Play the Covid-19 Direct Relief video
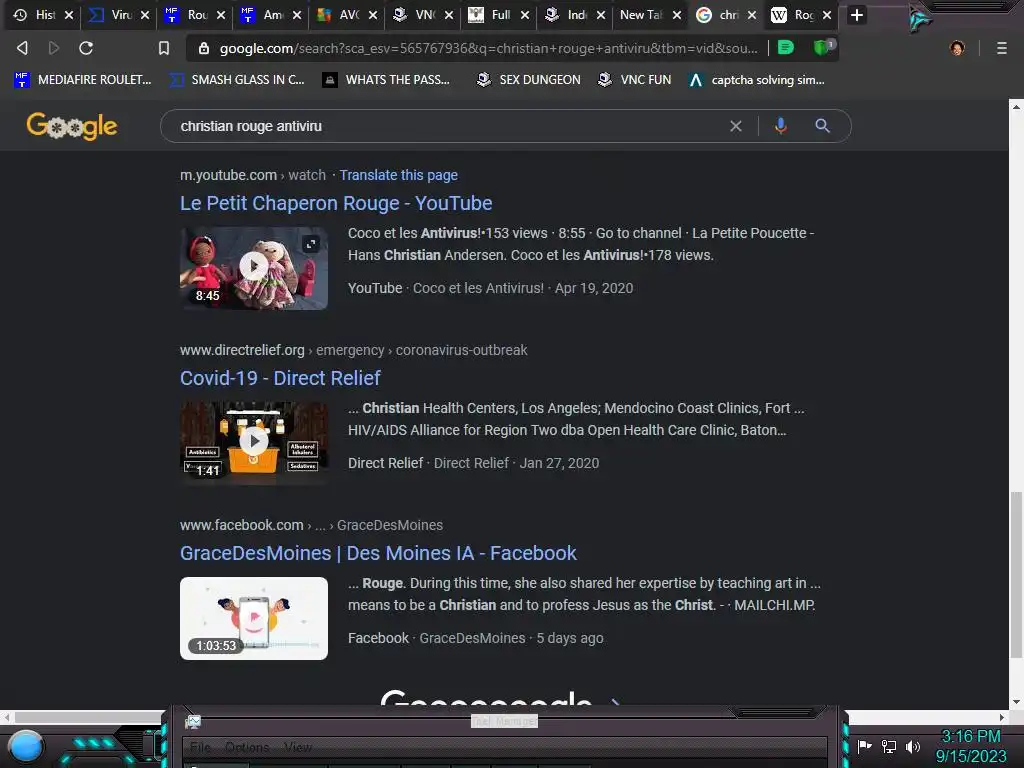This screenshot has width=1024, height=768. point(254,441)
